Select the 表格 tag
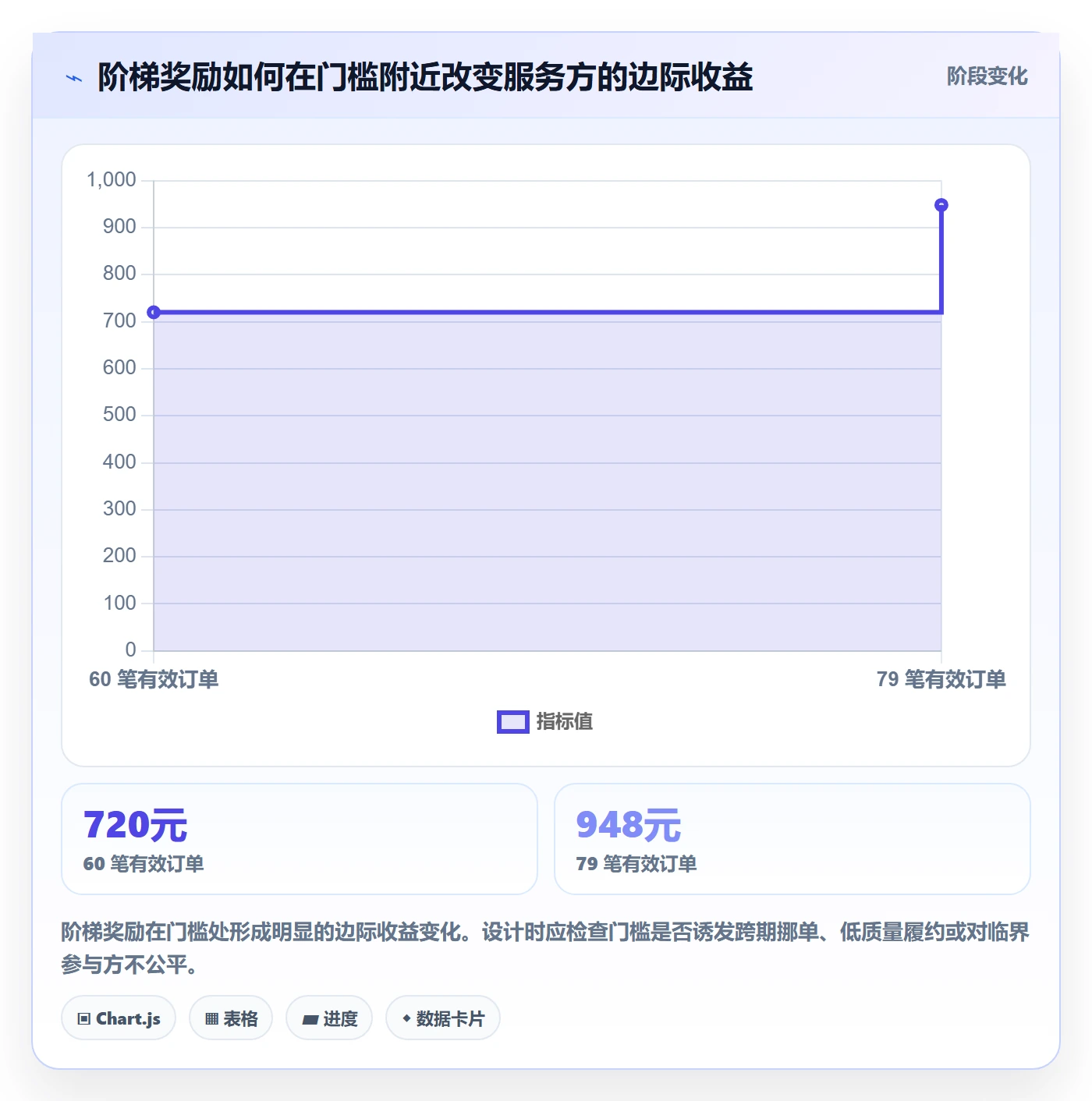The width and height of the screenshot is (1092, 1101). [x=231, y=1018]
